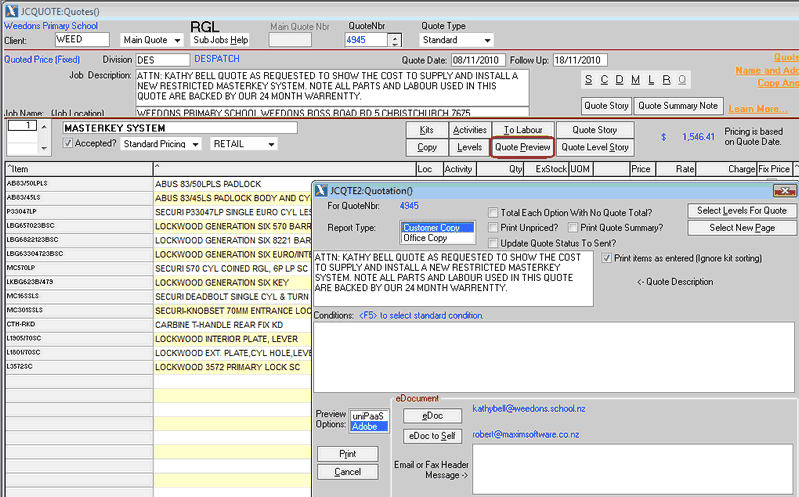Click the robert@maximsoftware.co.nz email address
The width and height of the screenshot is (799, 497).
[x=525, y=435]
